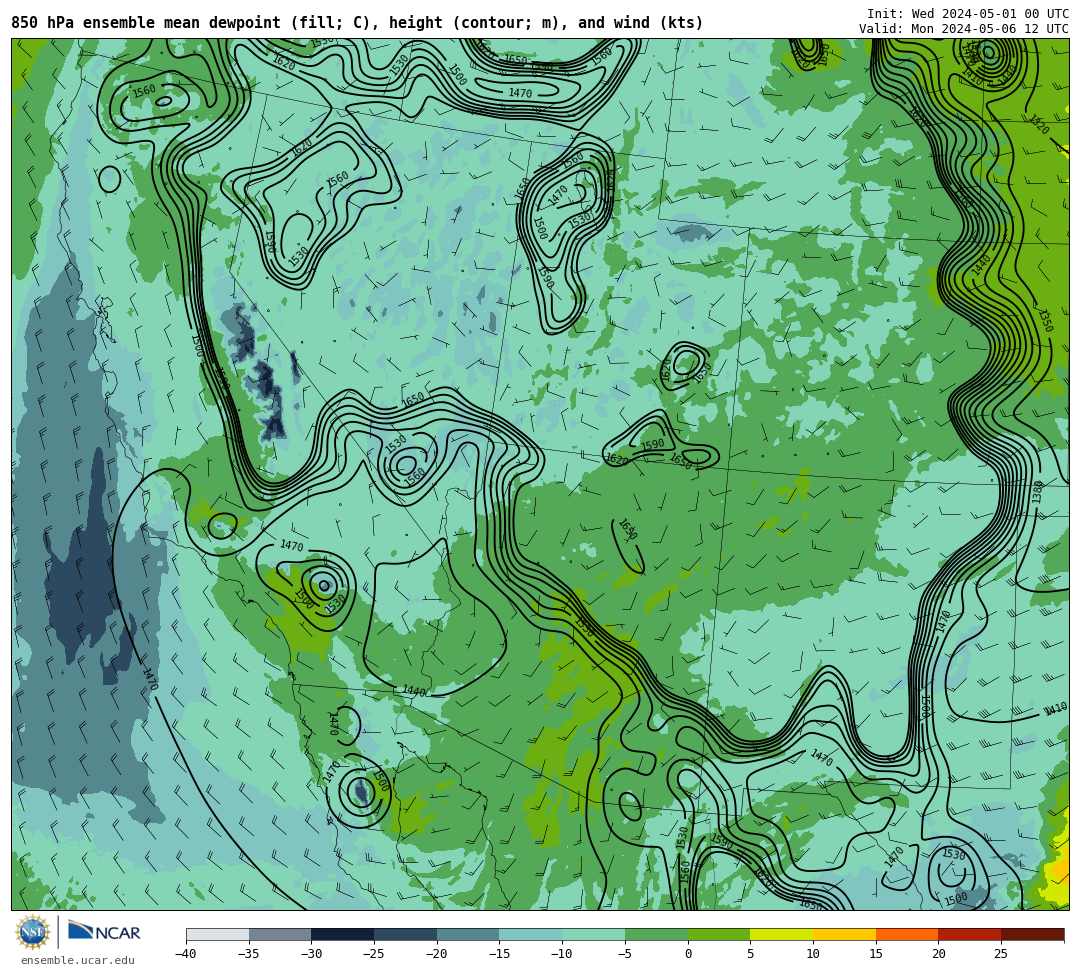
Task: Click the positive 5 colorbar tick label
Action: (x=751, y=954)
